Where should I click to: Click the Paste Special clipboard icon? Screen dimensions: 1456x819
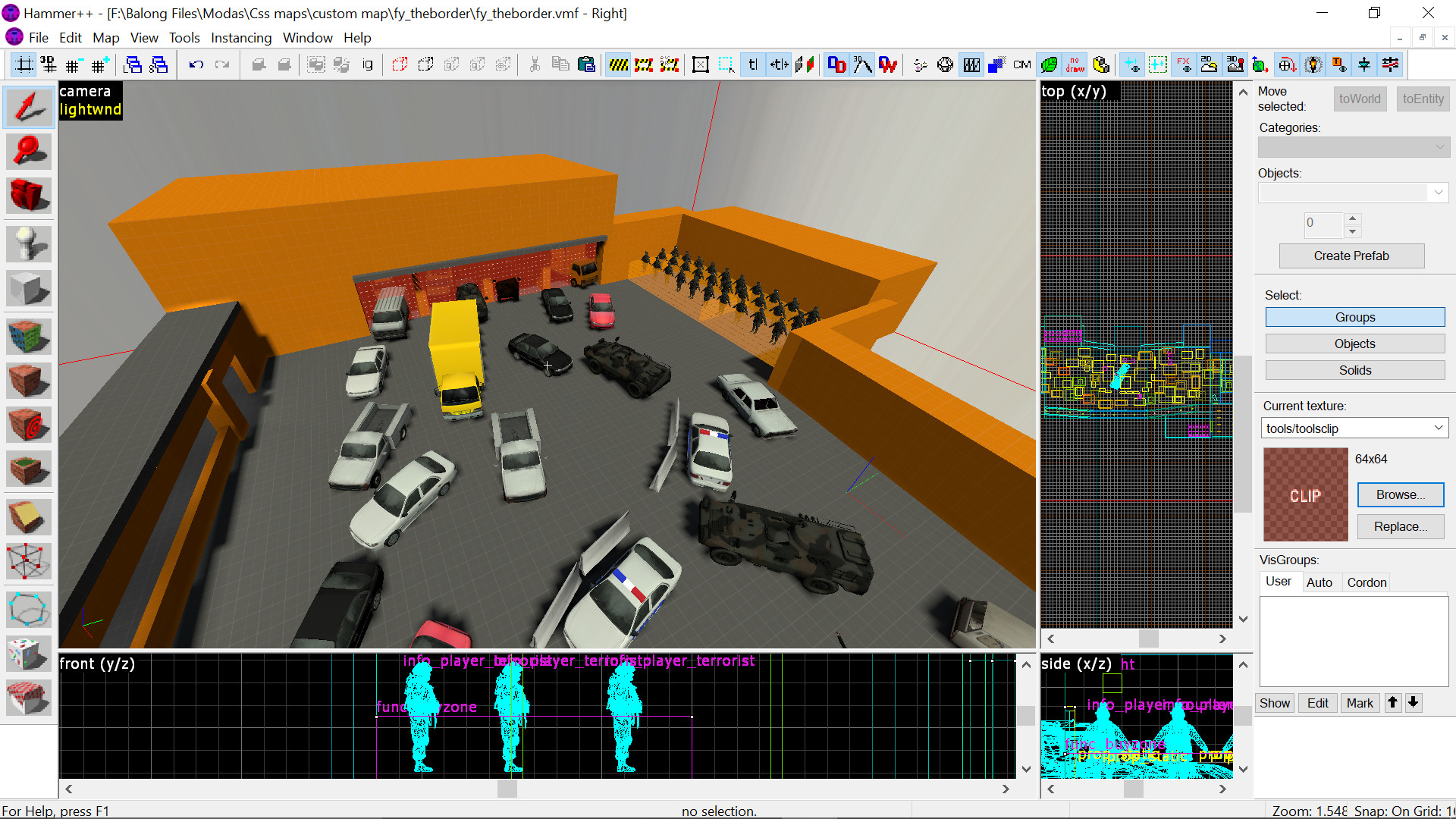click(586, 65)
